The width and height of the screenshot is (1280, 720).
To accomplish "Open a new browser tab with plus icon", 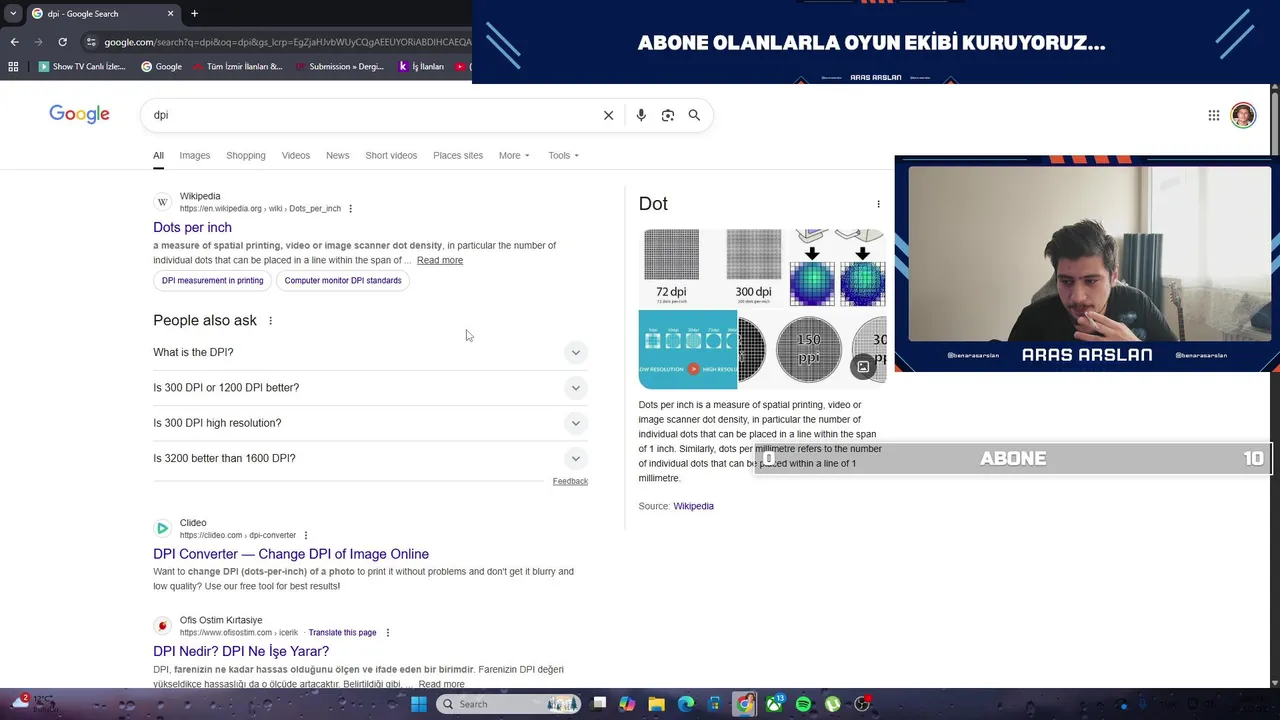I will 194,14.
